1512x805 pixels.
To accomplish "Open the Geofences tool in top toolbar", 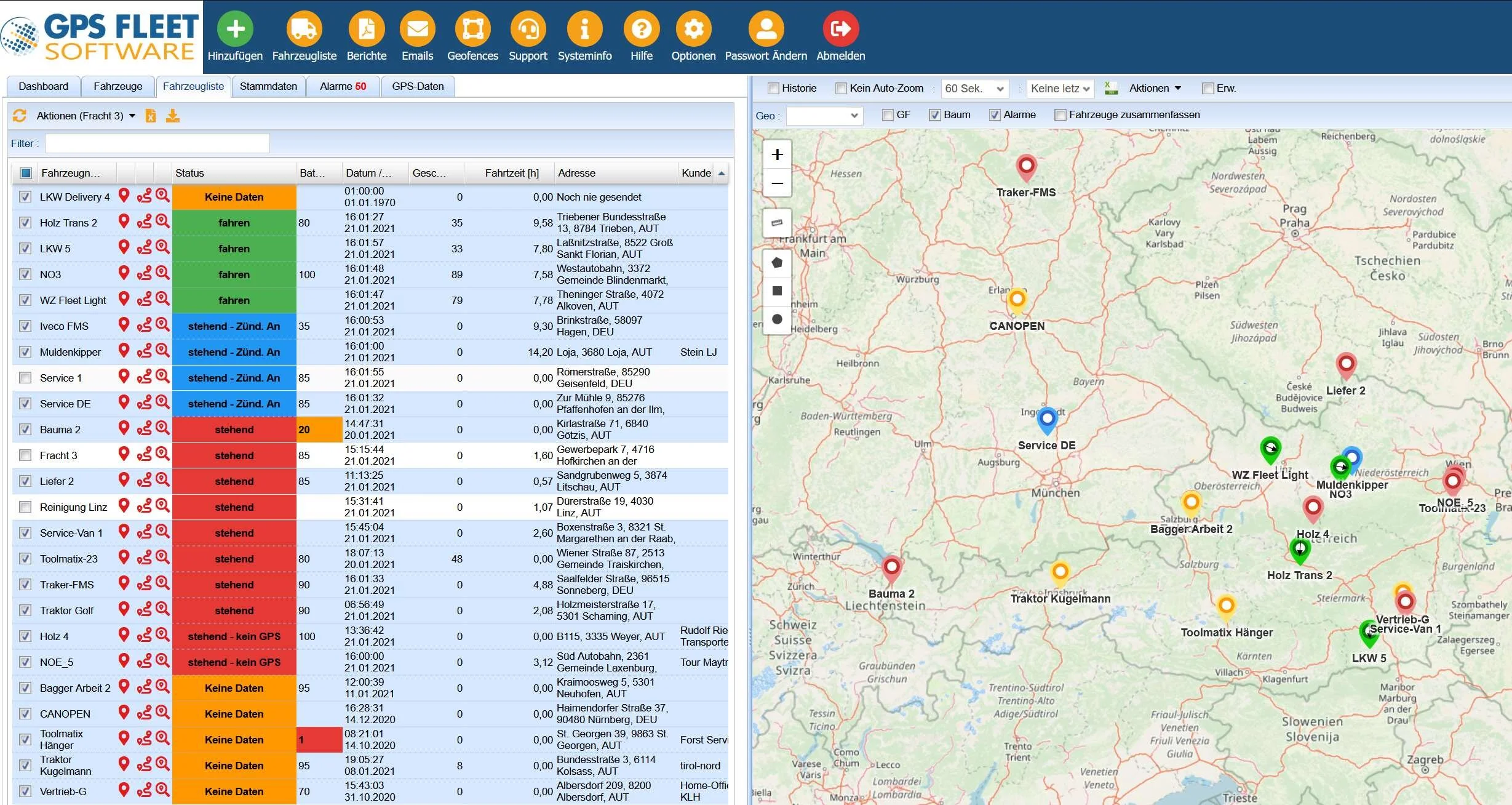I will coord(472,28).
